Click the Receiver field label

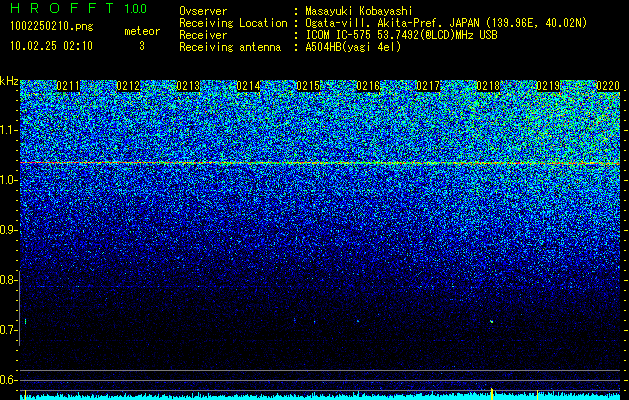[203, 35]
